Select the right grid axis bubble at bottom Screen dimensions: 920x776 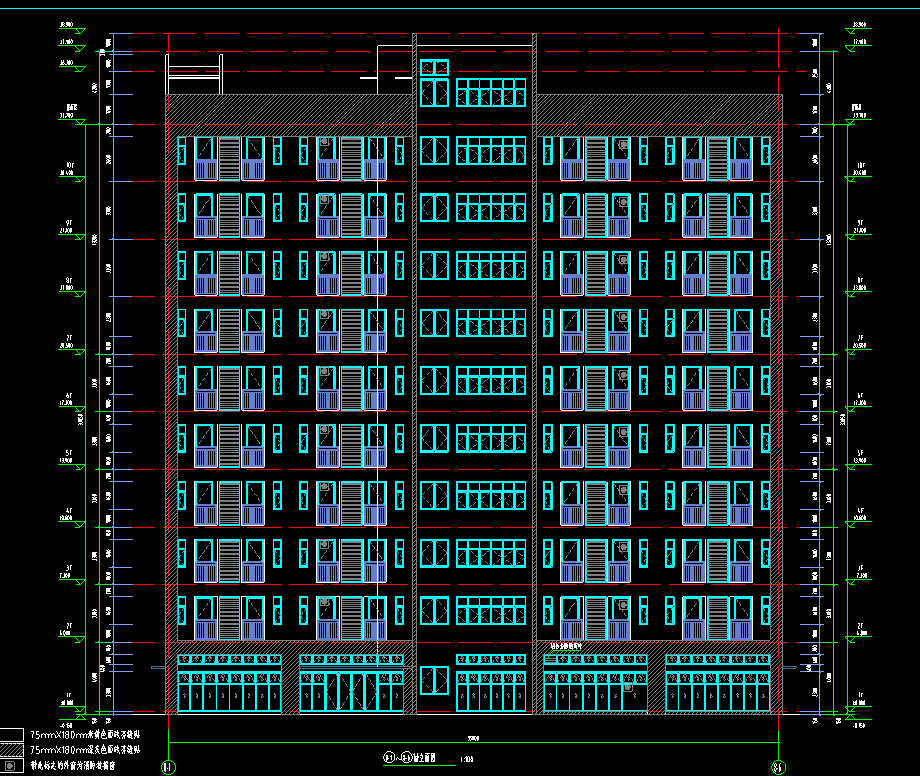pyautogui.click(x=778, y=768)
